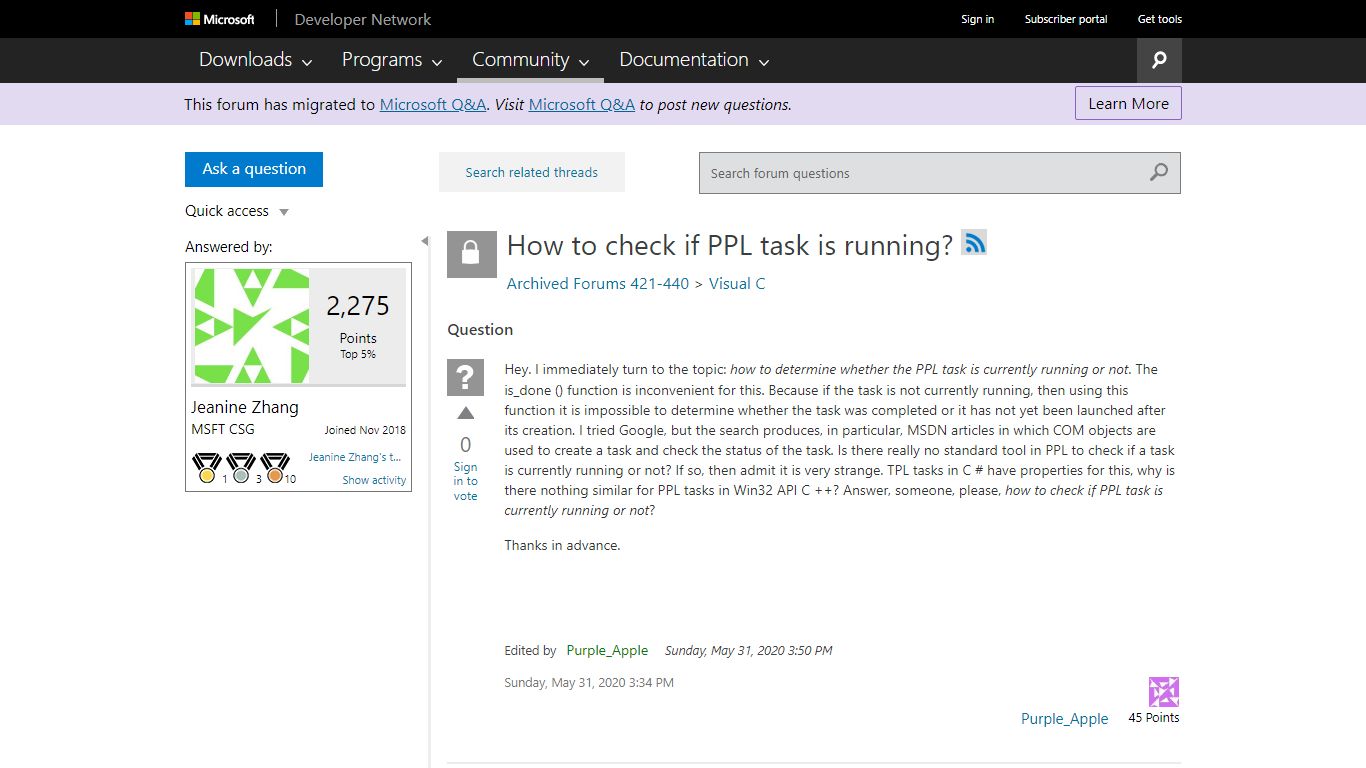Image resolution: width=1366 pixels, height=768 pixels.
Task: Open the search magnifier in navigation bar
Action: (1159, 60)
